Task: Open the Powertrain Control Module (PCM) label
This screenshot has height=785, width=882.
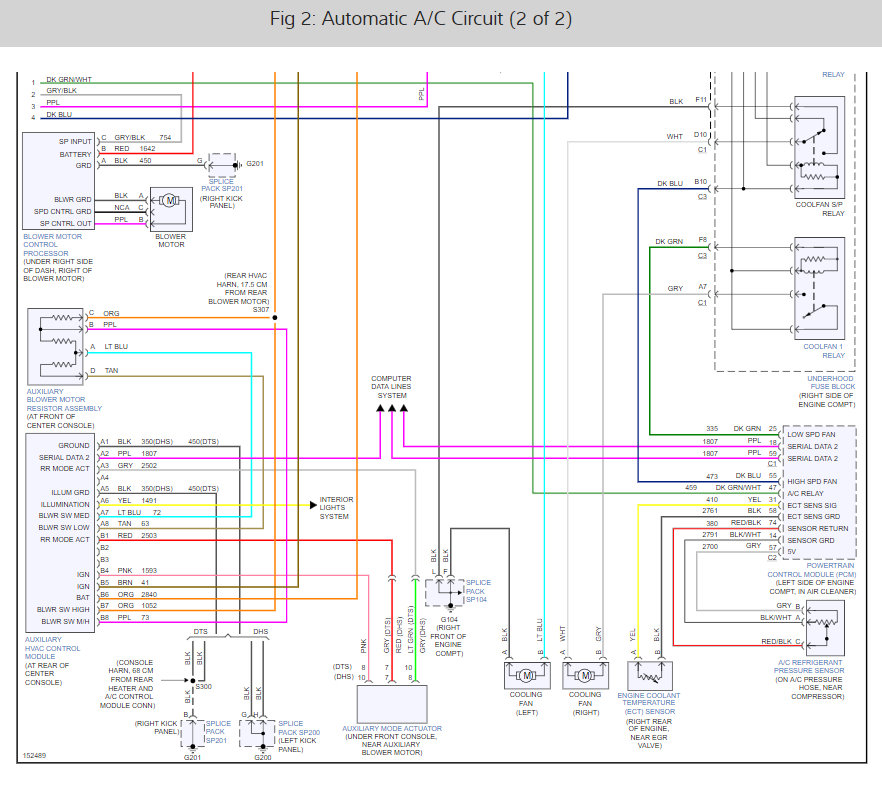Action: 812,570
